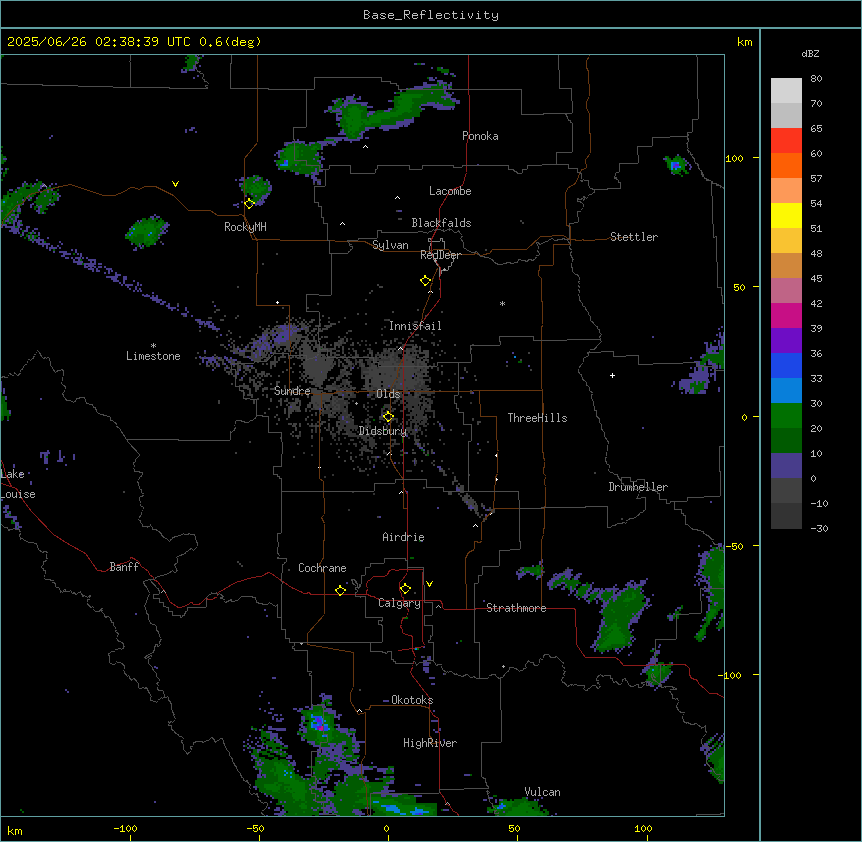862x842 pixels.
Task: Select the magenta 39-42 dBZ legend swatch
Action: [786, 315]
